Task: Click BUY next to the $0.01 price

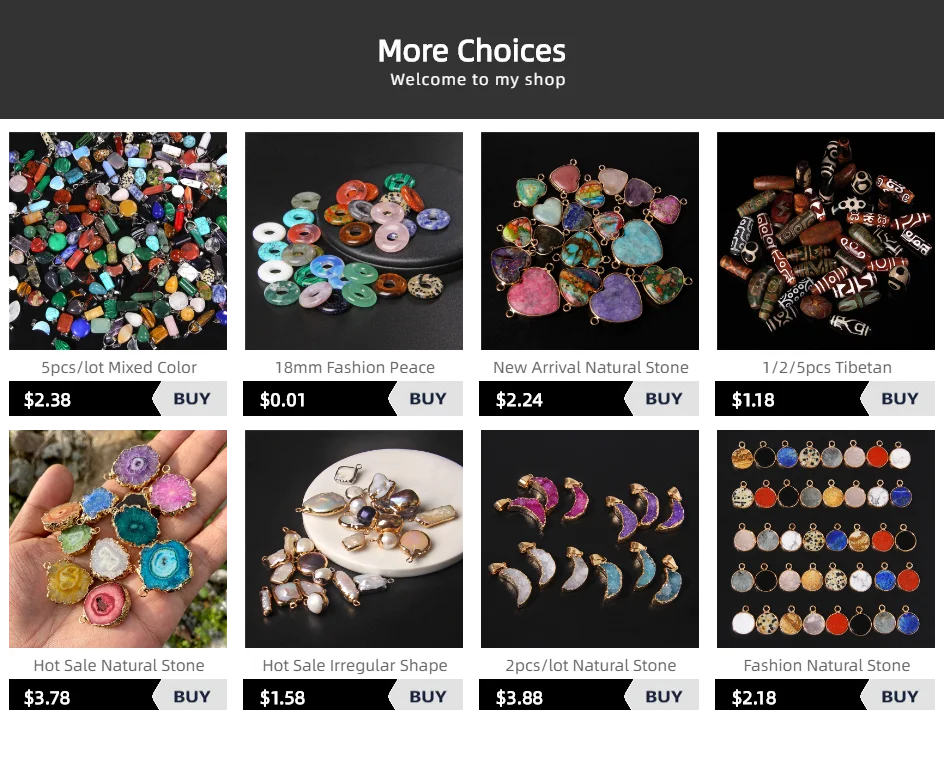Action: [x=427, y=399]
